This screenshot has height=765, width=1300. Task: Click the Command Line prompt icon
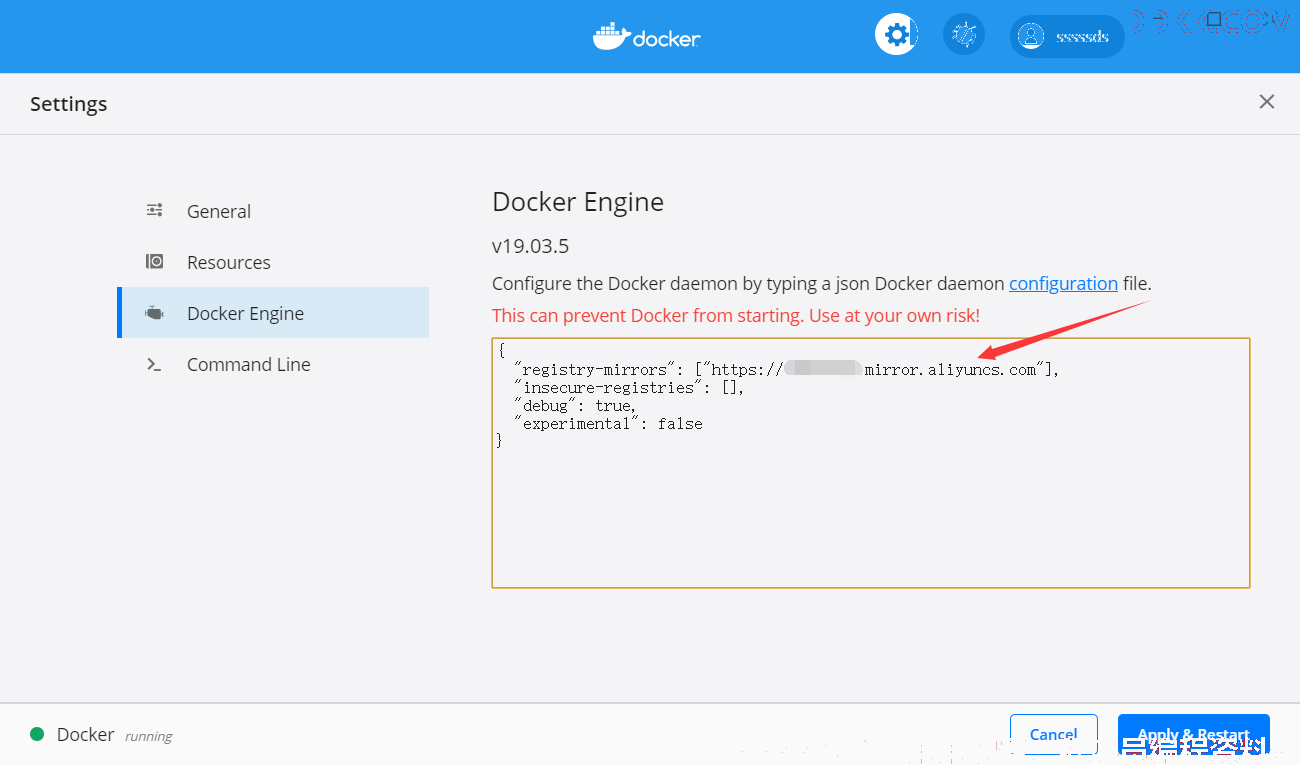(154, 364)
